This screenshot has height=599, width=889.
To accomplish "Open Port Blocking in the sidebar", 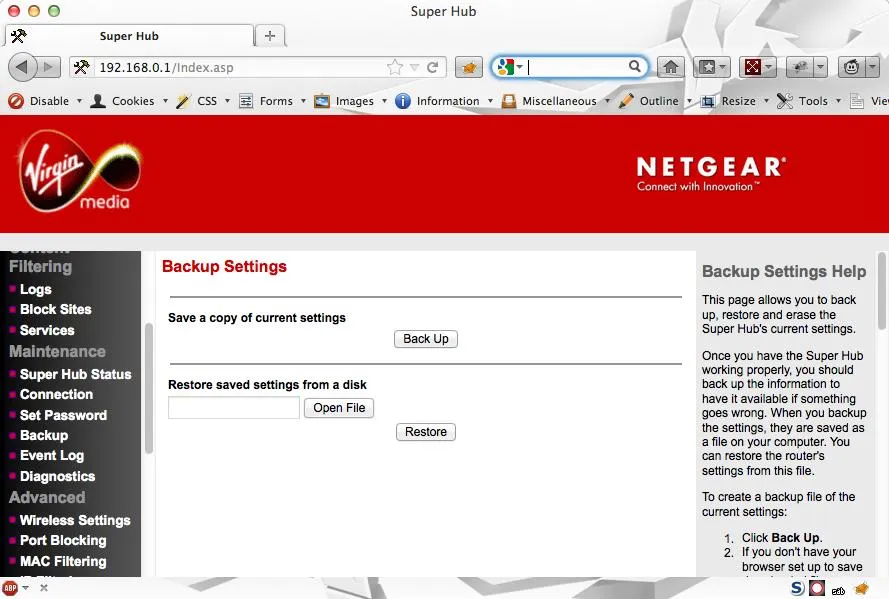I will click(63, 541).
